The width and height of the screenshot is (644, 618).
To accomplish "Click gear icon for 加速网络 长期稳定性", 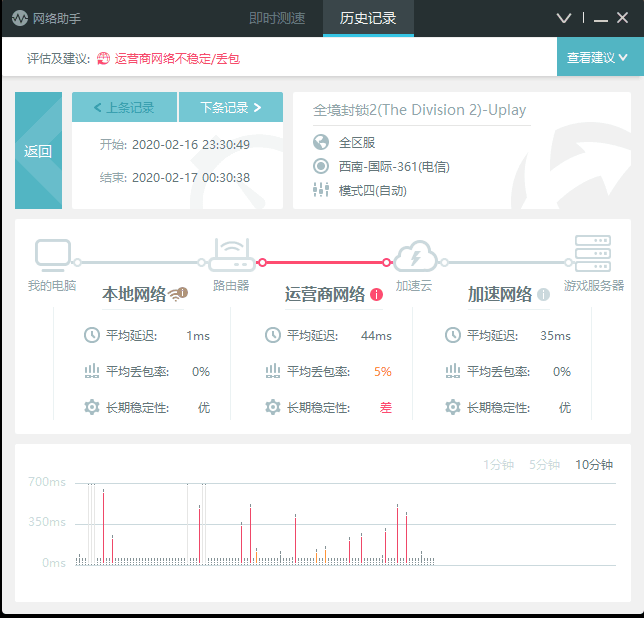I will click(453, 407).
